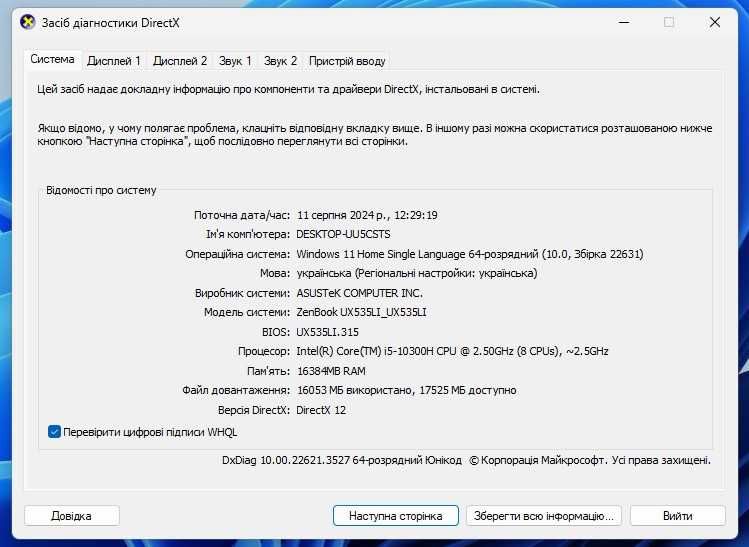
Task: Exit via the Вийти button
Action: coord(677,516)
